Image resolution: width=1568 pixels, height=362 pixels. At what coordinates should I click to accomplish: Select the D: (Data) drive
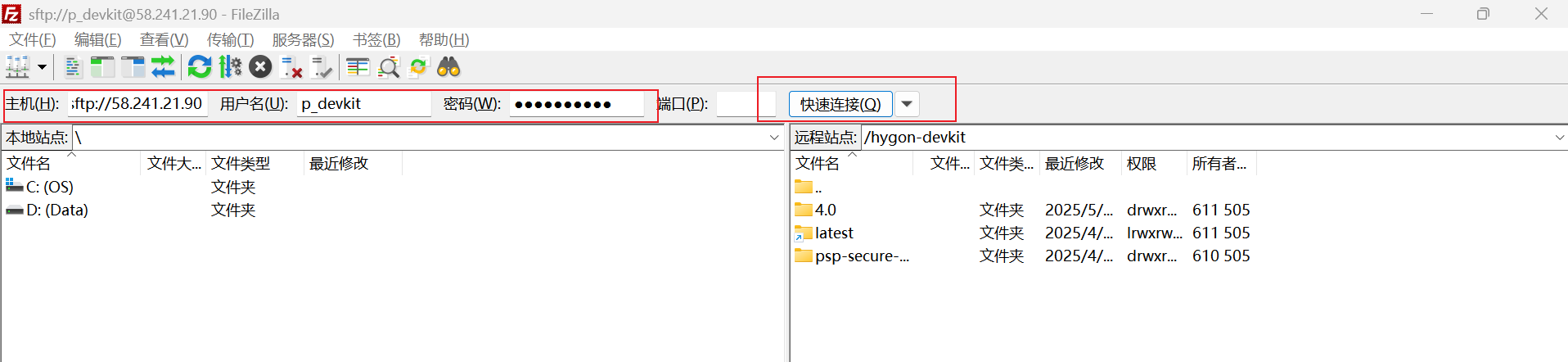pyautogui.click(x=47, y=210)
